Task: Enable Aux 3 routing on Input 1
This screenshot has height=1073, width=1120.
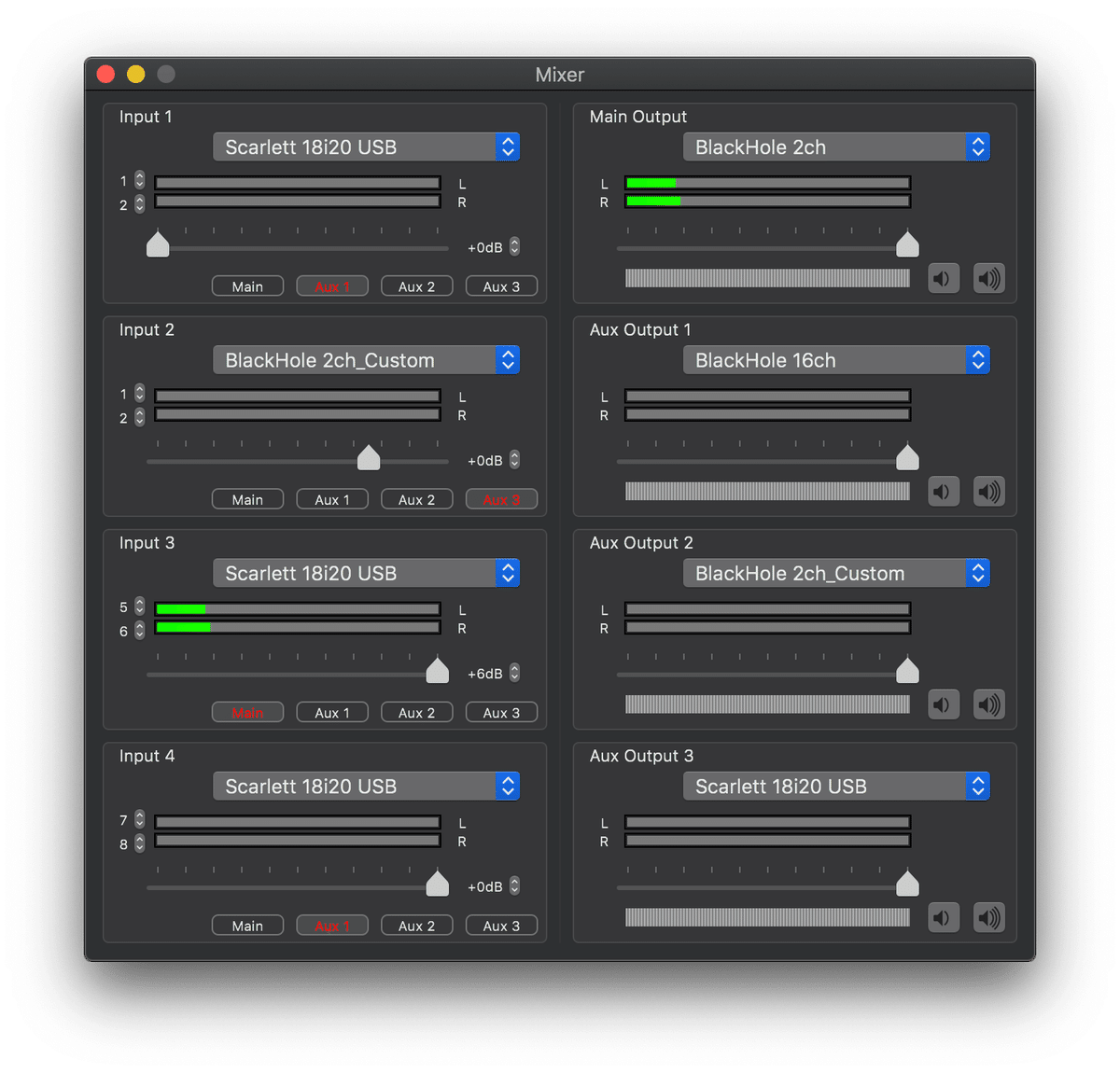Action: click(x=501, y=286)
